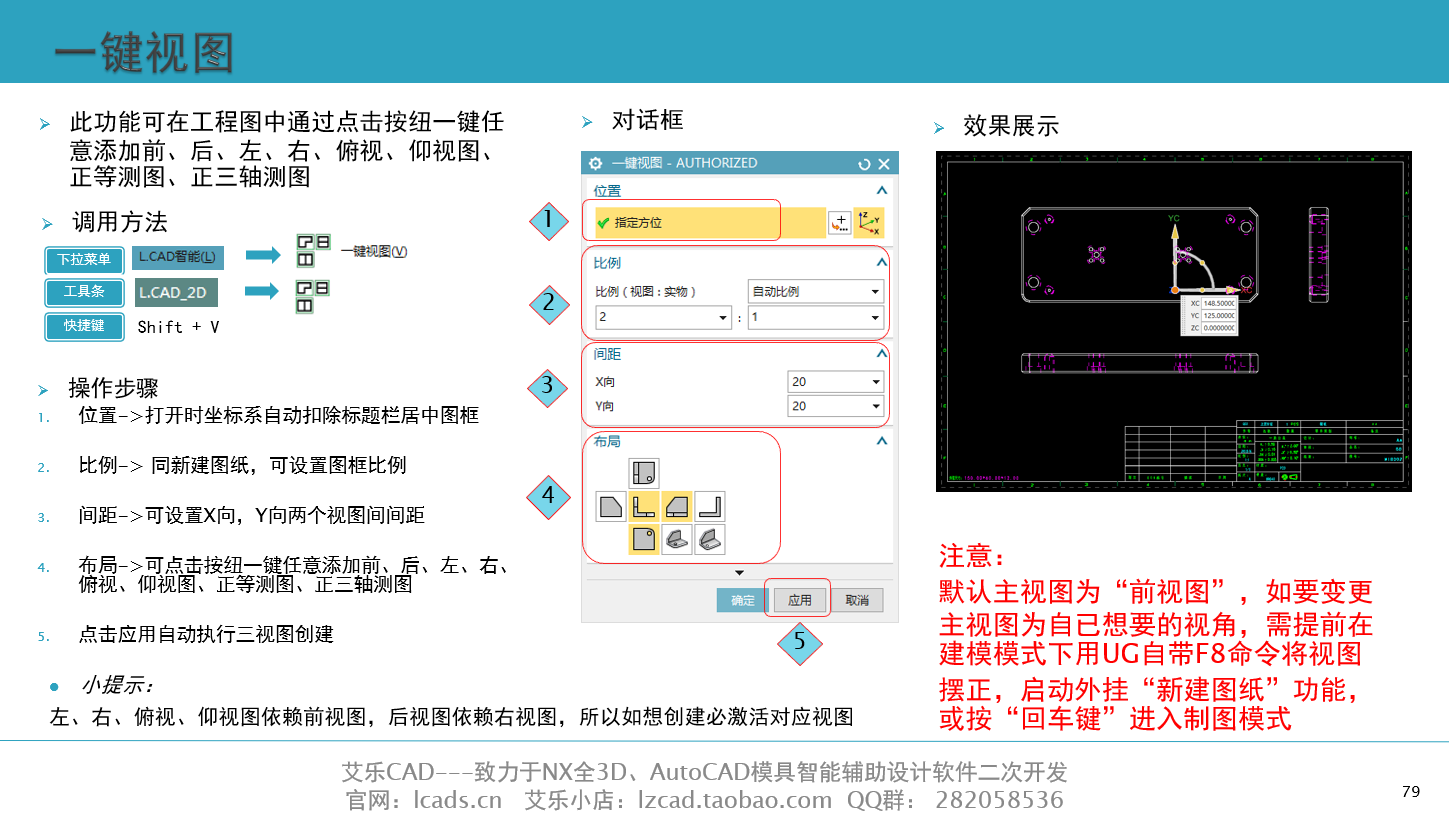Click the 一键视图 icon beside L.CAD智能
This screenshot has width=1449, height=816.
point(314,250)
